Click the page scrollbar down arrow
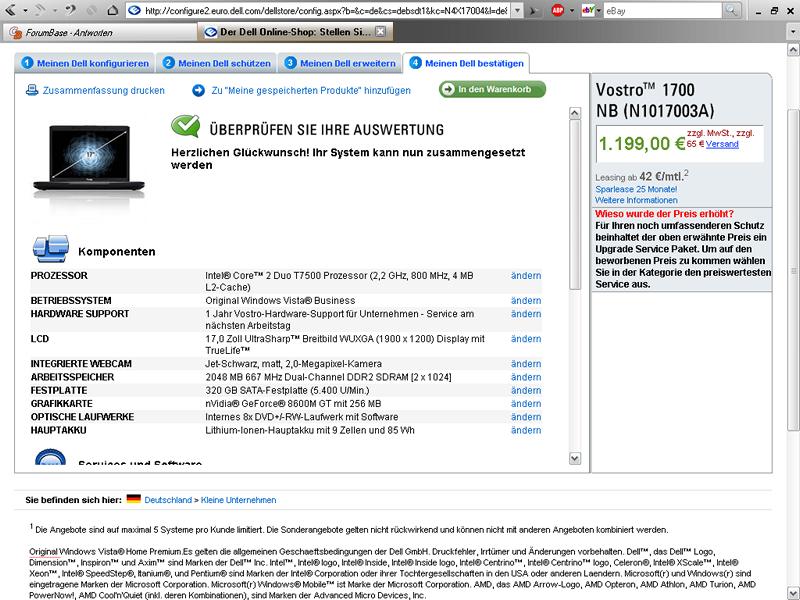The image size is (800, 600). click(x=793, y=593)
